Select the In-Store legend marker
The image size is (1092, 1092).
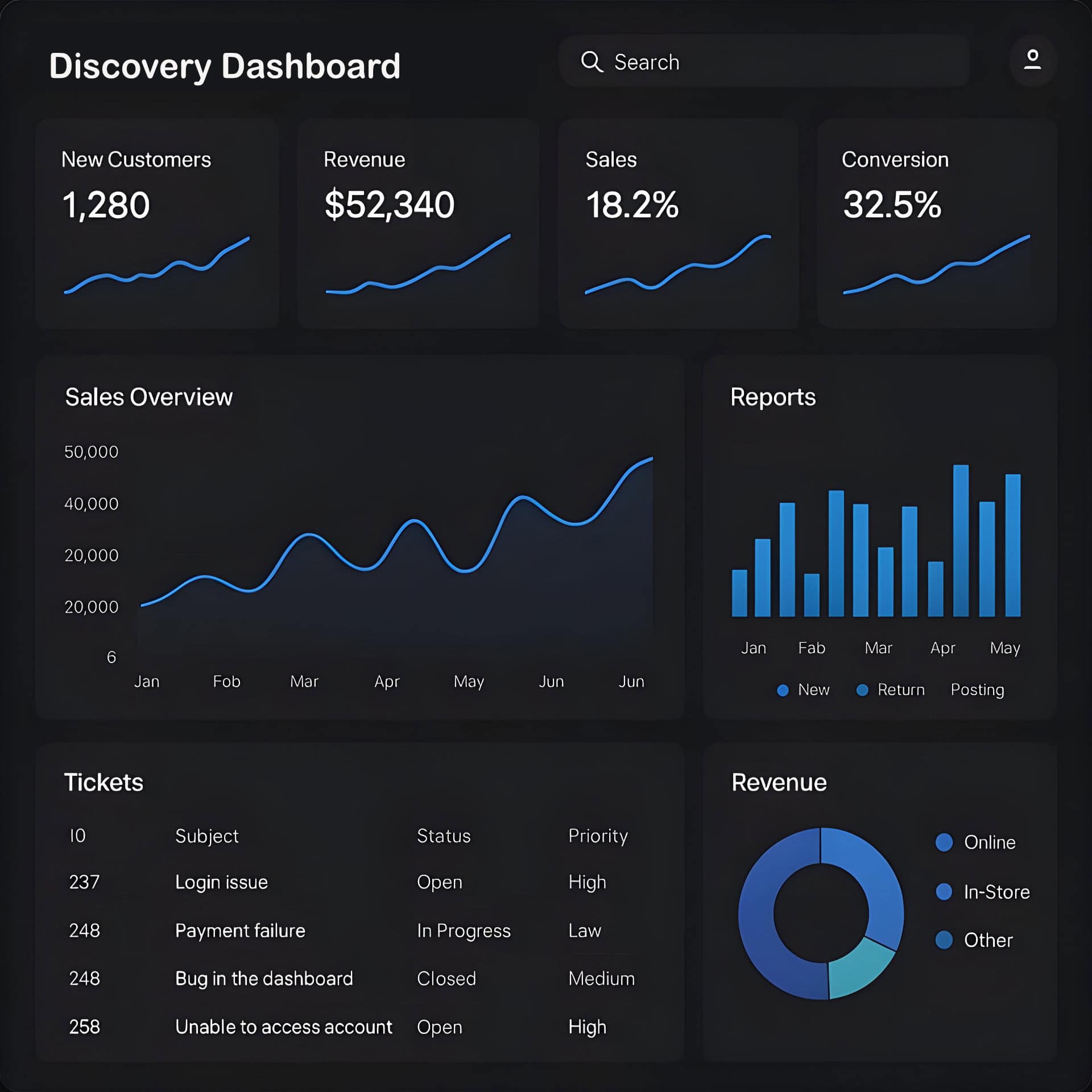[x=944, y=892]
